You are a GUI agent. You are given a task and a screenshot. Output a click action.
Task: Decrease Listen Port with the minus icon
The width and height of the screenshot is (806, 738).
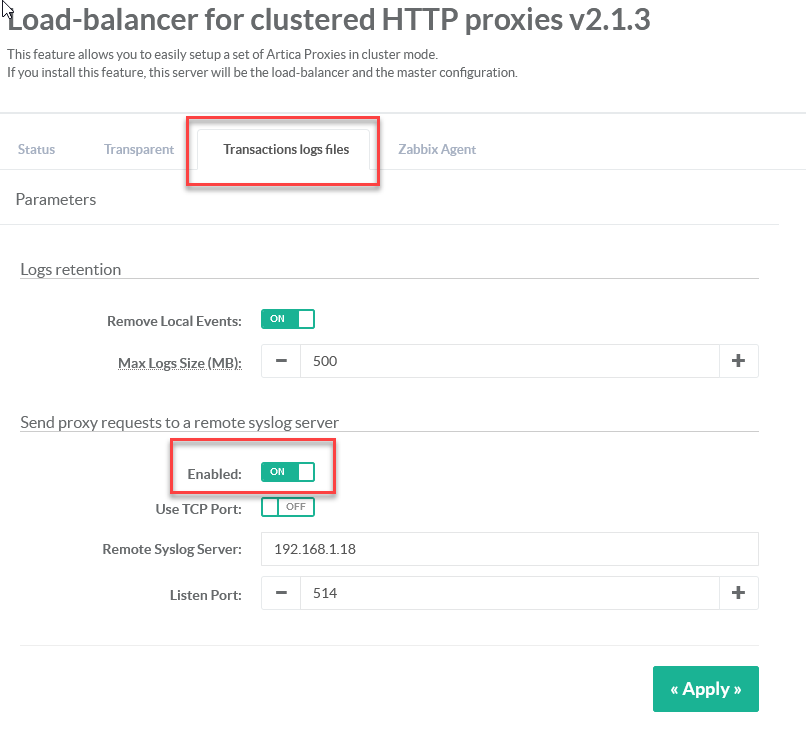click(x=281, y=593)
